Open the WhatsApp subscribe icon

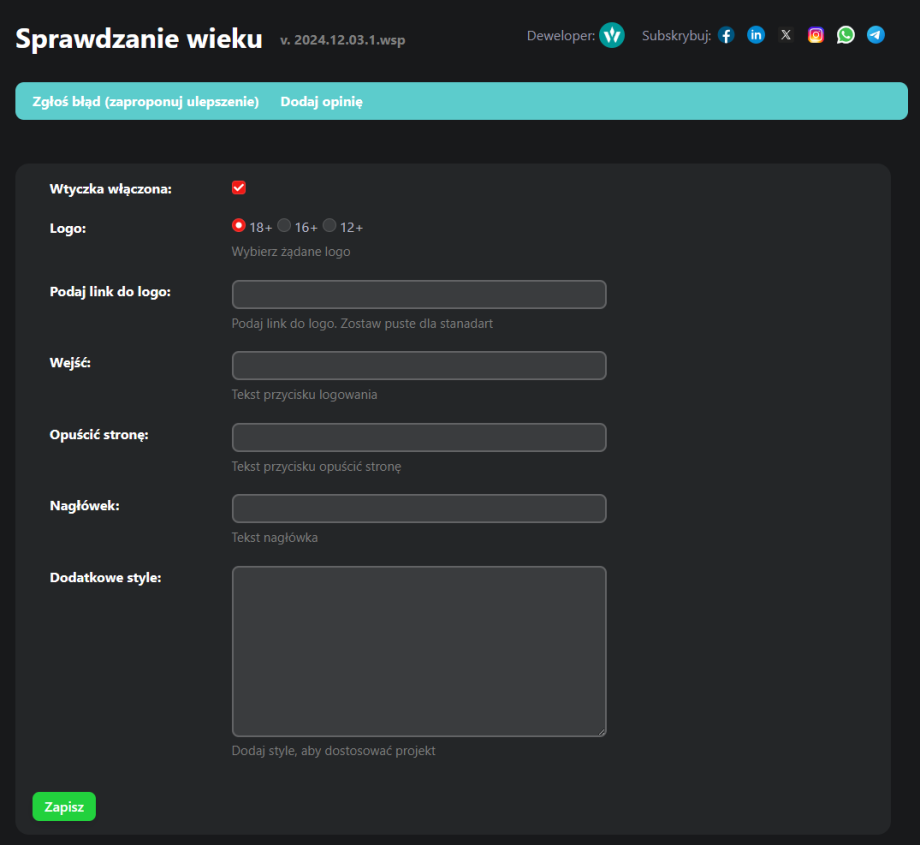pyautogui.click(x=845, y=34)
